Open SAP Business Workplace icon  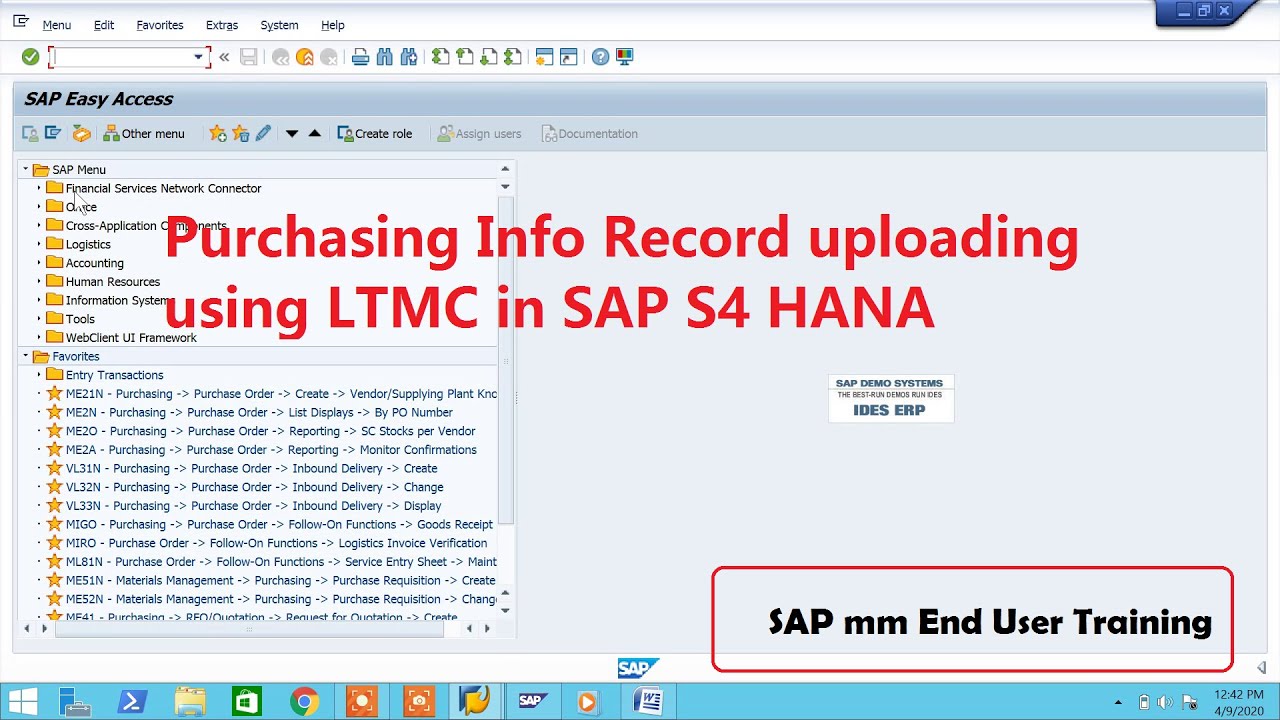82,133
